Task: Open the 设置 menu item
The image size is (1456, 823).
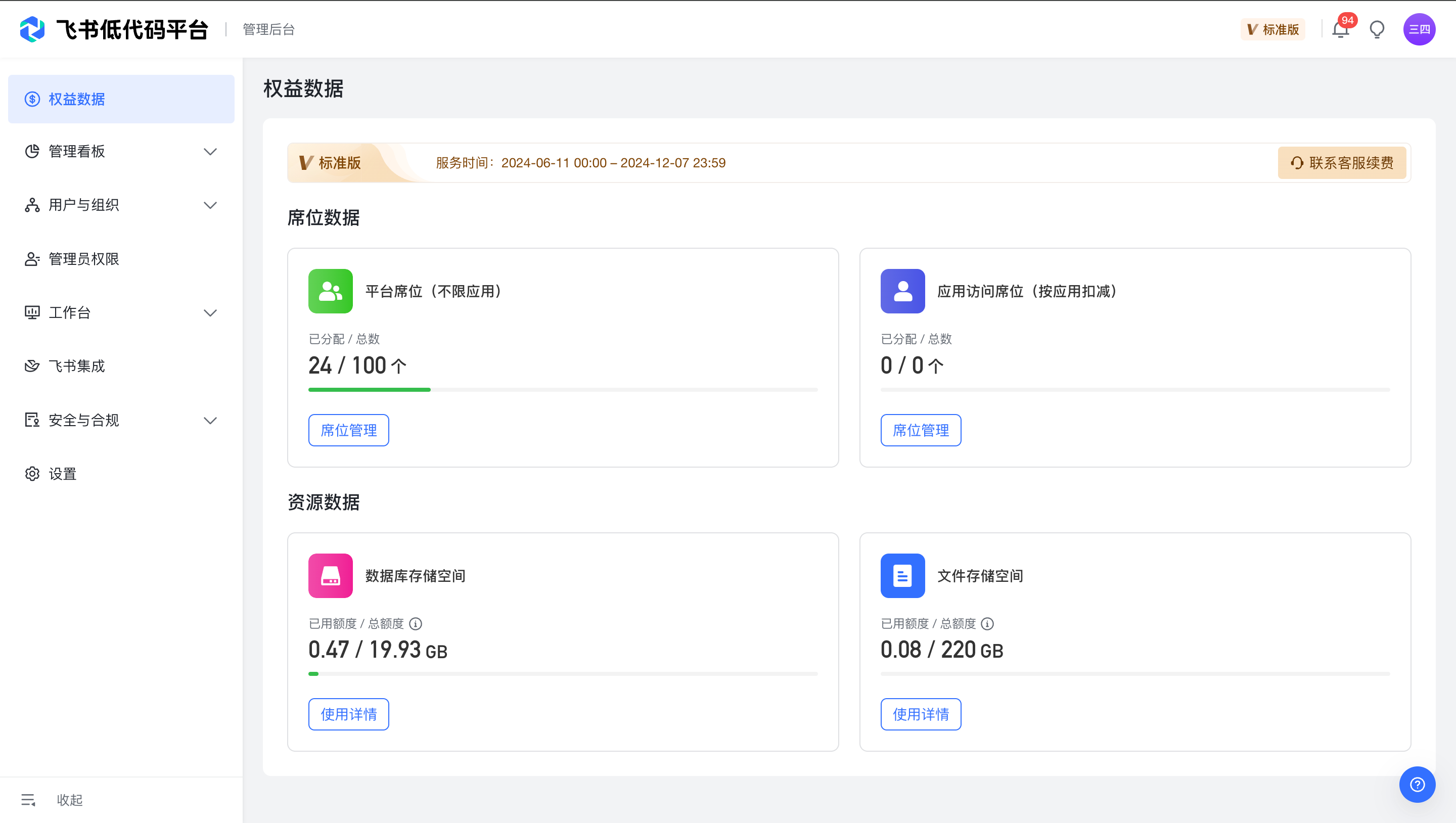Action: (121, 474)
